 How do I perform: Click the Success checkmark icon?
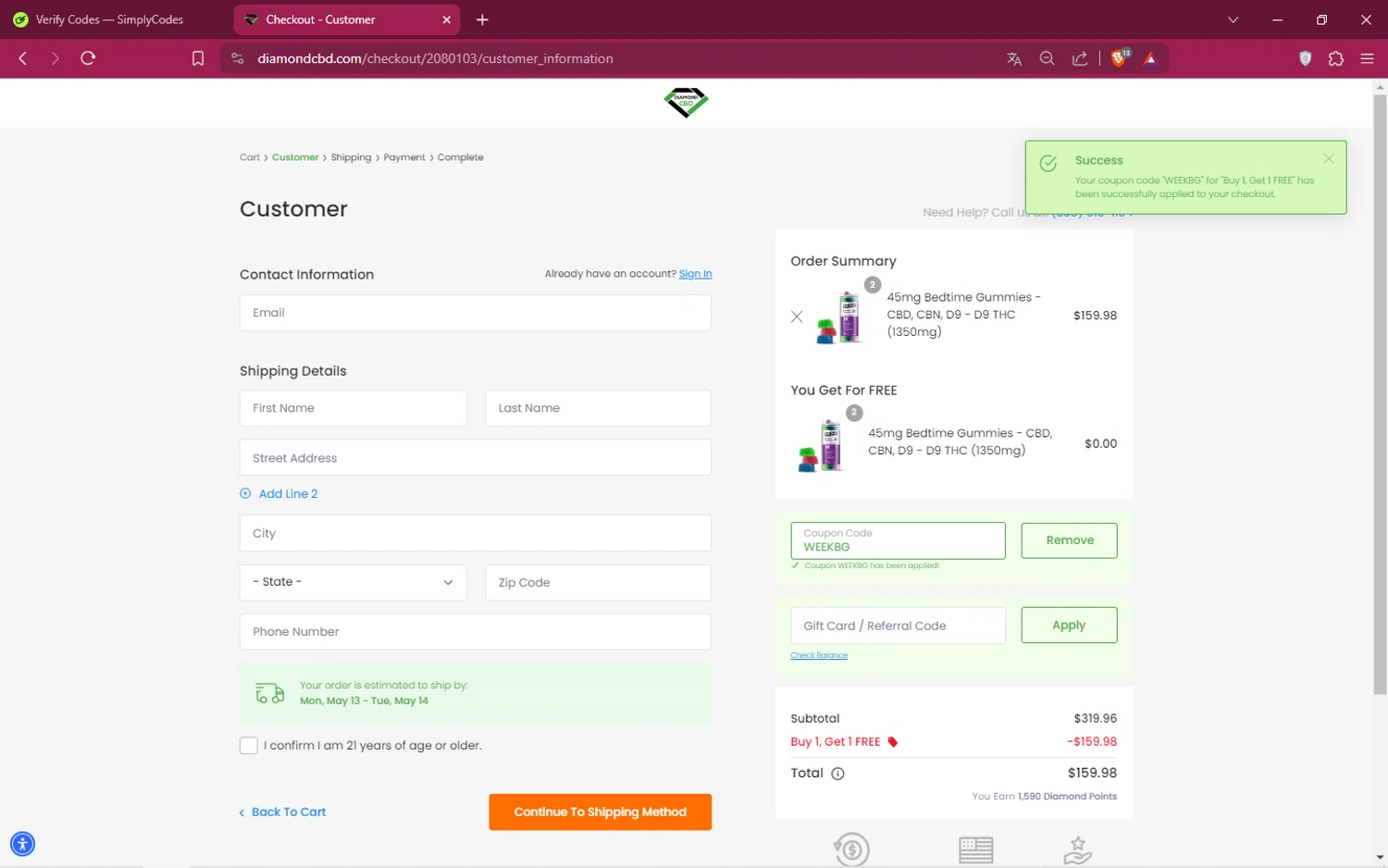1048,164
